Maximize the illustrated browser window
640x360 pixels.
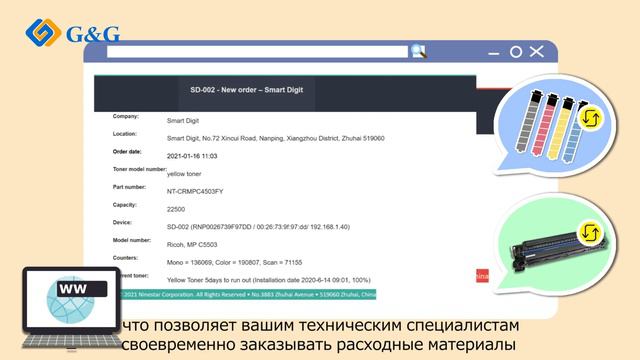pyautogui.click(x=516, y=52)
